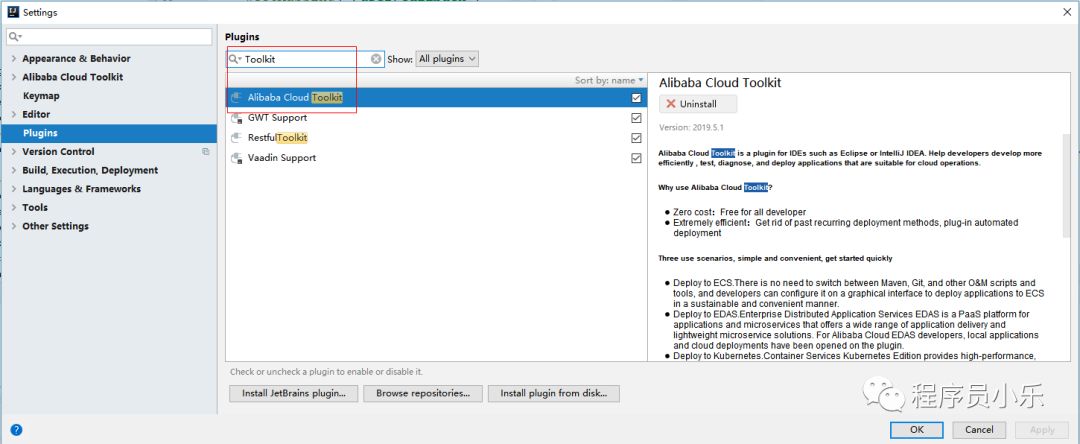This screenshot has width=1080, height=444.
Task: Select the RestfulToolkit plugin row
Action: click(437, 138)
